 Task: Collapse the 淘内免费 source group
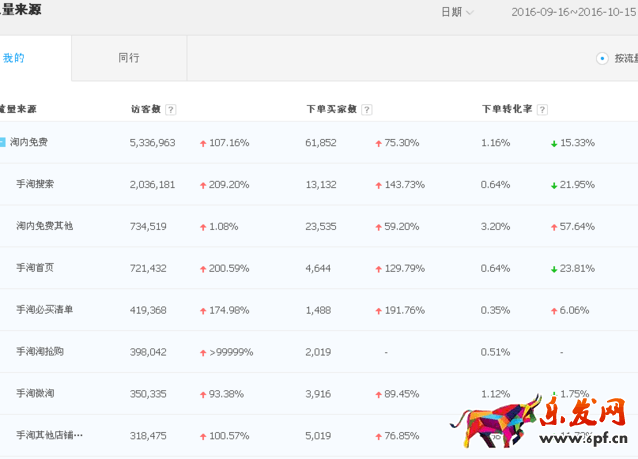tap(3, 142)
